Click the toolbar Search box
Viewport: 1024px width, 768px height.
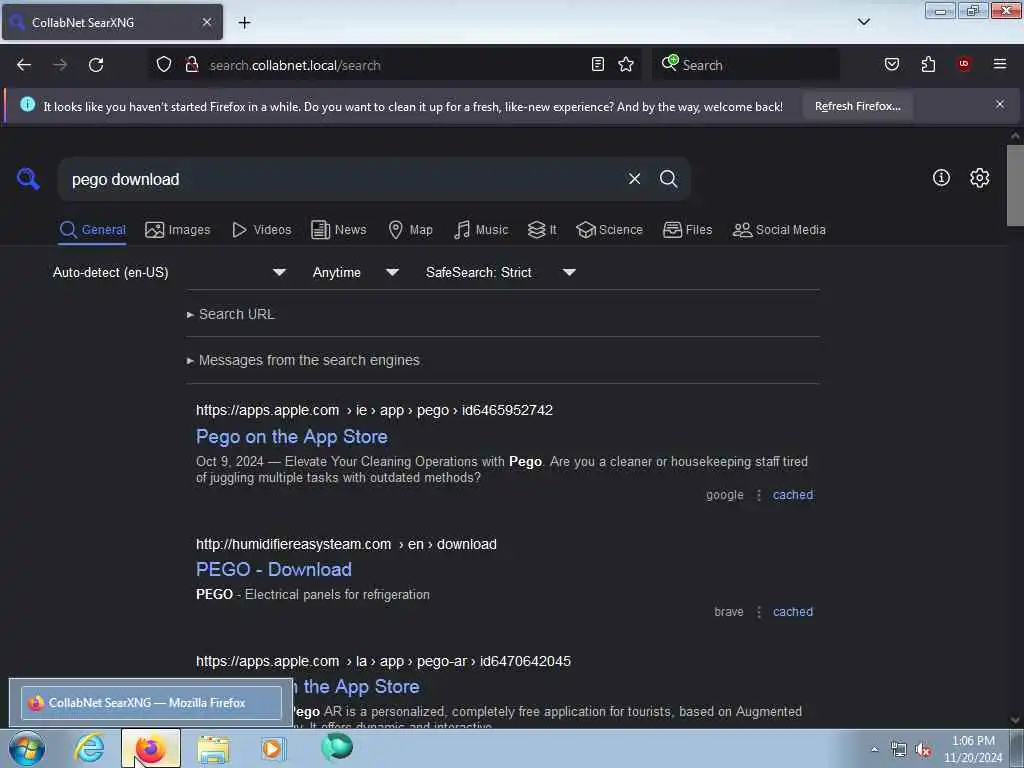pyautogui.click(x=746, y=65)
